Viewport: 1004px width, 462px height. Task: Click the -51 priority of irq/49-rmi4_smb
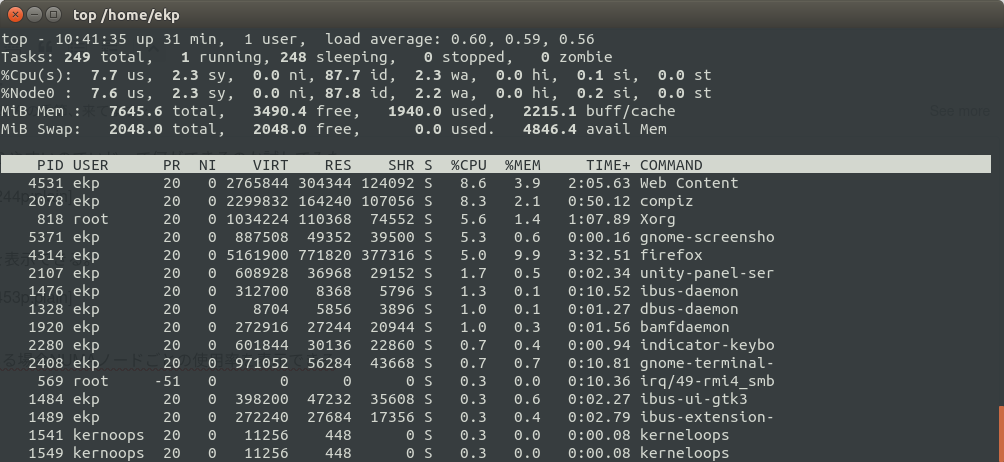click(x=167, y=381)
